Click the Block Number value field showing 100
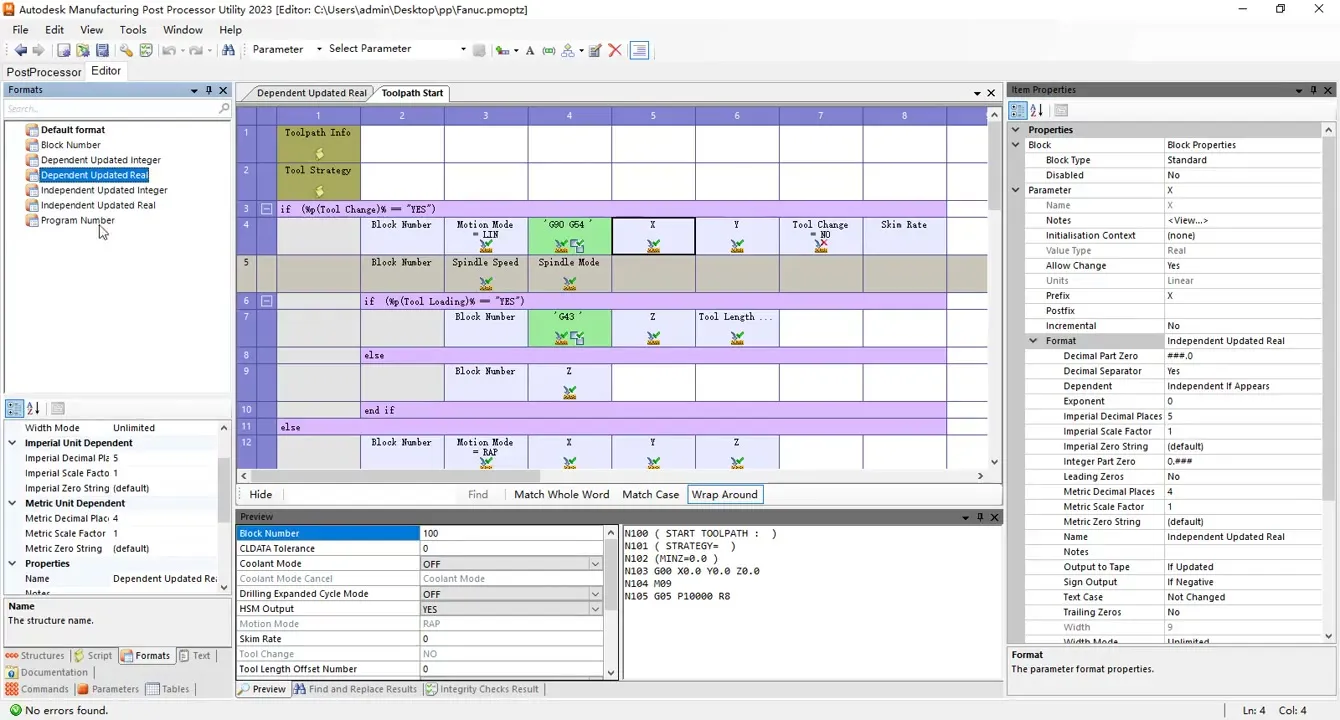 click(x=510, y=534)
